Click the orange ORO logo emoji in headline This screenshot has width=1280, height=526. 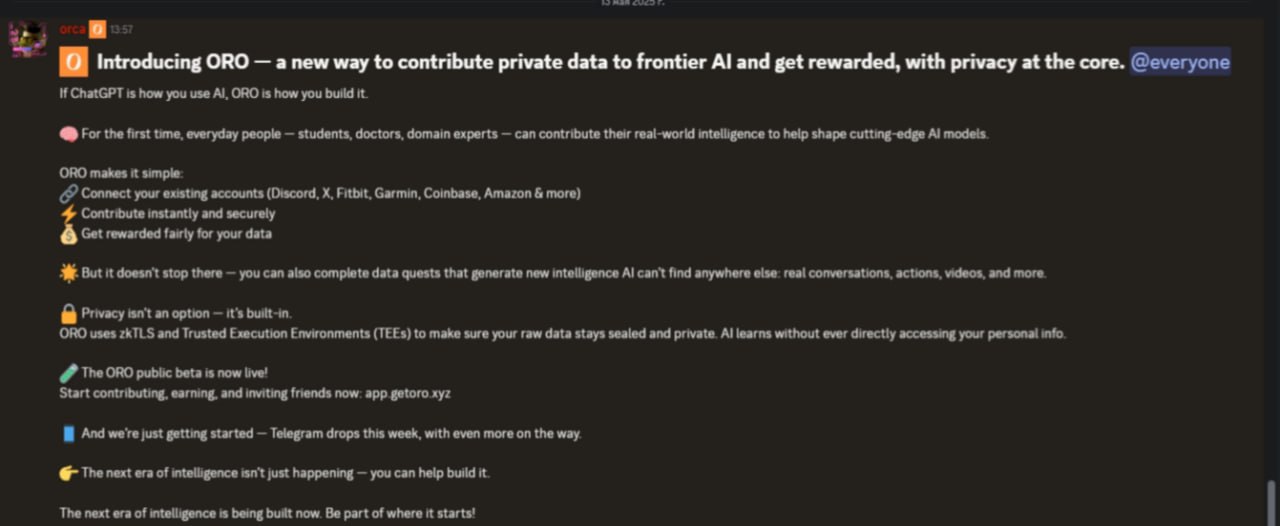pyautogui.click(x=72, y=62)
